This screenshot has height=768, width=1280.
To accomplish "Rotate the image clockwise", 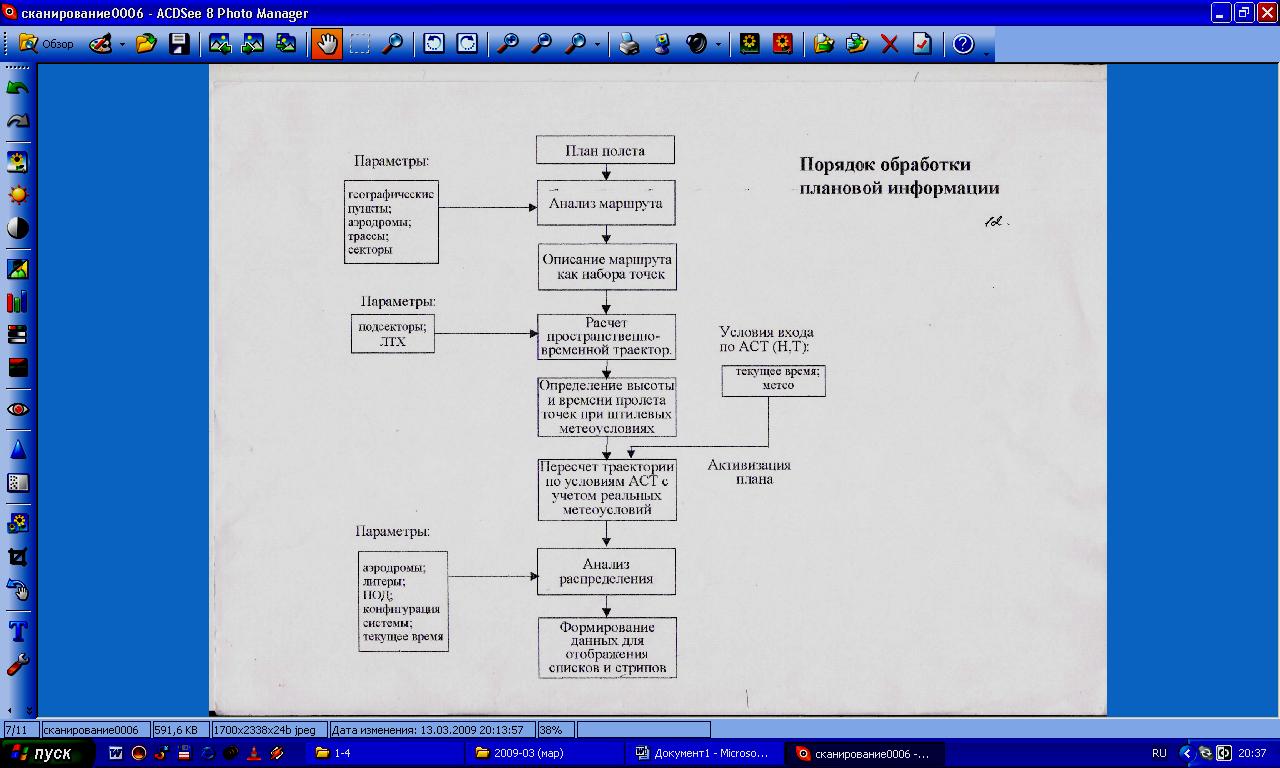I will pyautogui.click(x=467, y=44).
